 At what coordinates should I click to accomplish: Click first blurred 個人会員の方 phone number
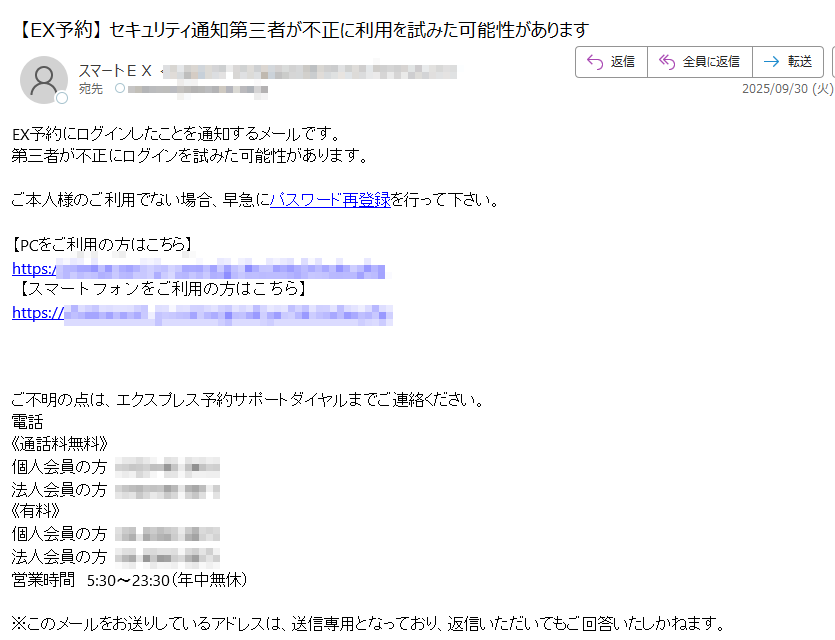(167, 467)
